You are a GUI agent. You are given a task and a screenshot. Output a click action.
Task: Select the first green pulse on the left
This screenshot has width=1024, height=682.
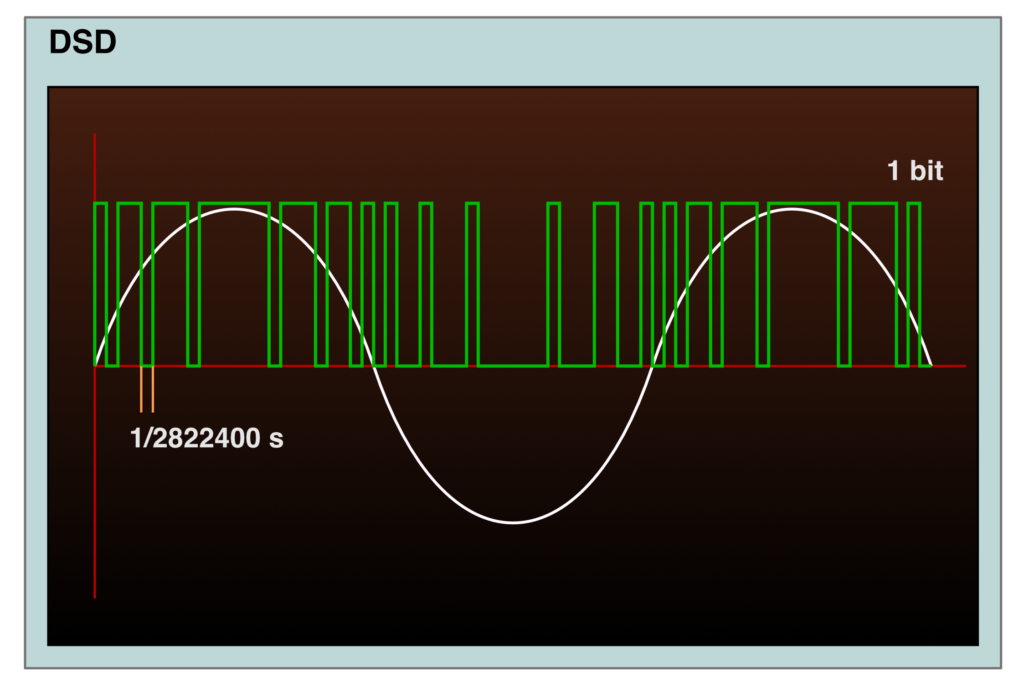pyautogui.click(x=100, y=285)
